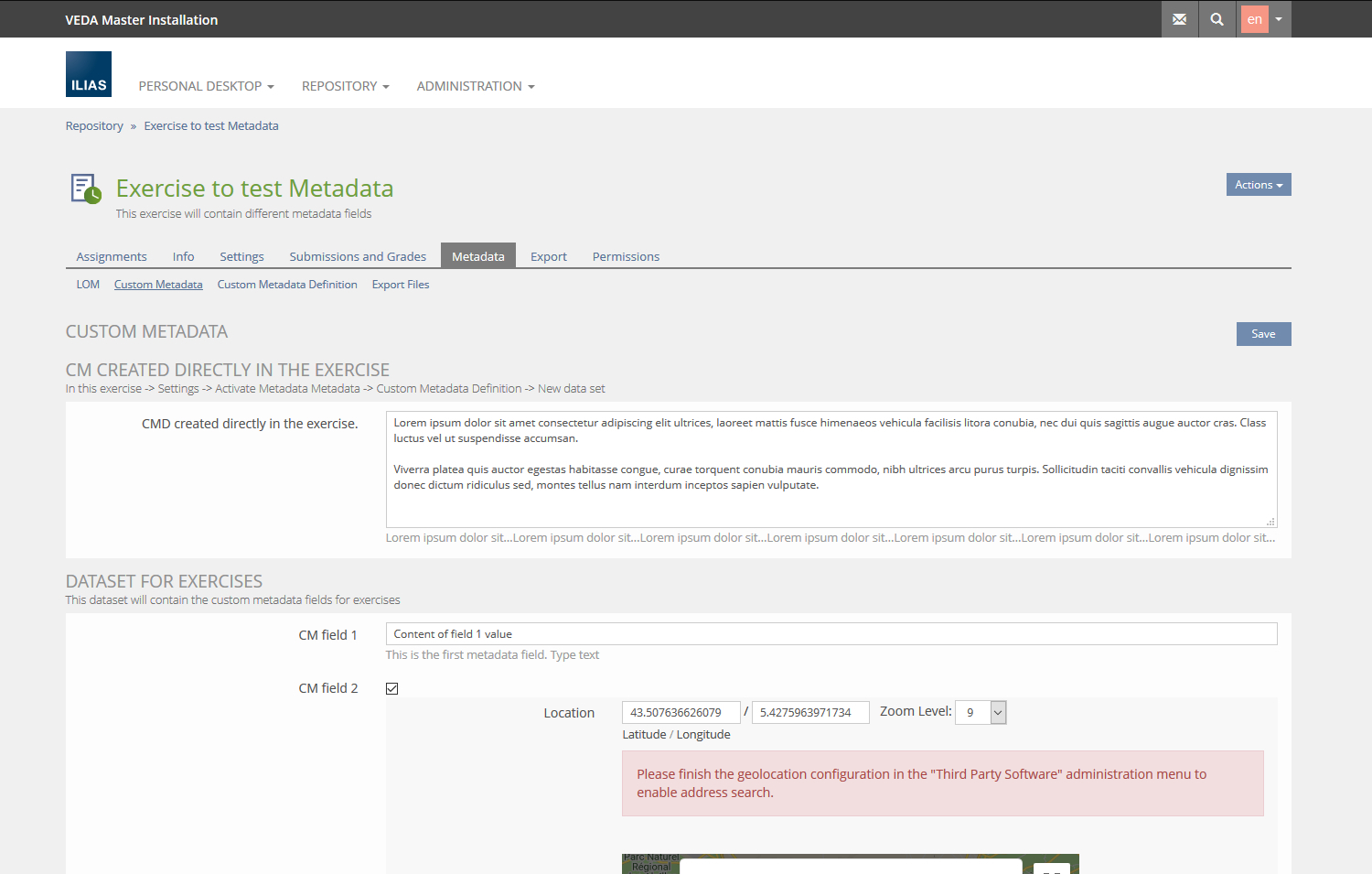Select the Metadata tab

(478, 256)
